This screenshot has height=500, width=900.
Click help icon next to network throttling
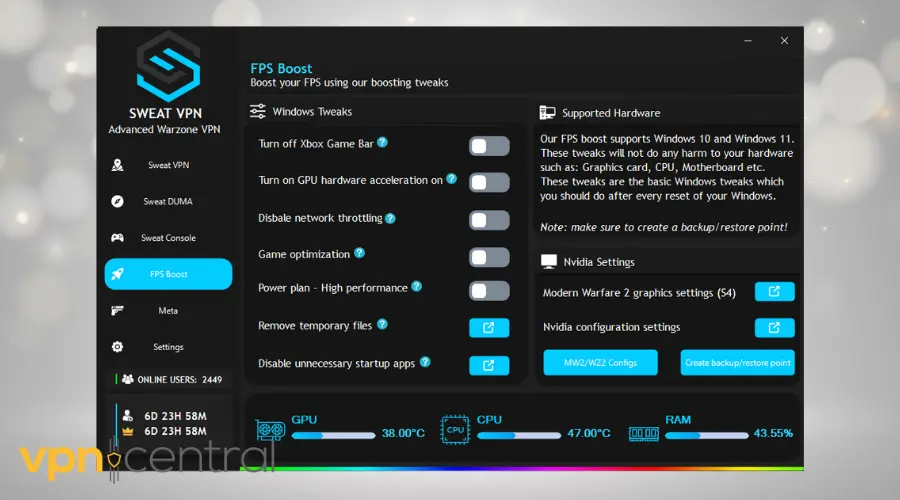click(x=390, y=218)
